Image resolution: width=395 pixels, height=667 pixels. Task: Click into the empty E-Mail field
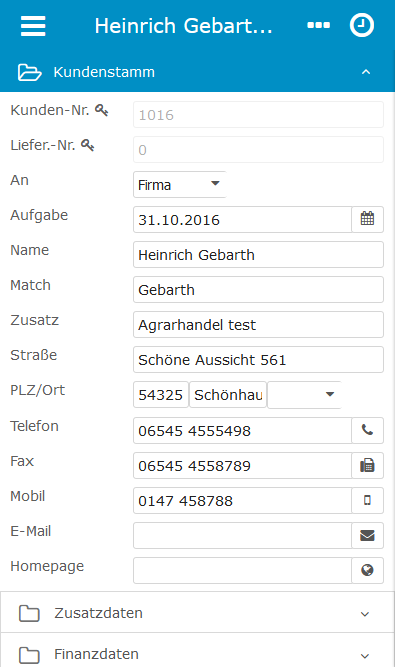point(242,535)
